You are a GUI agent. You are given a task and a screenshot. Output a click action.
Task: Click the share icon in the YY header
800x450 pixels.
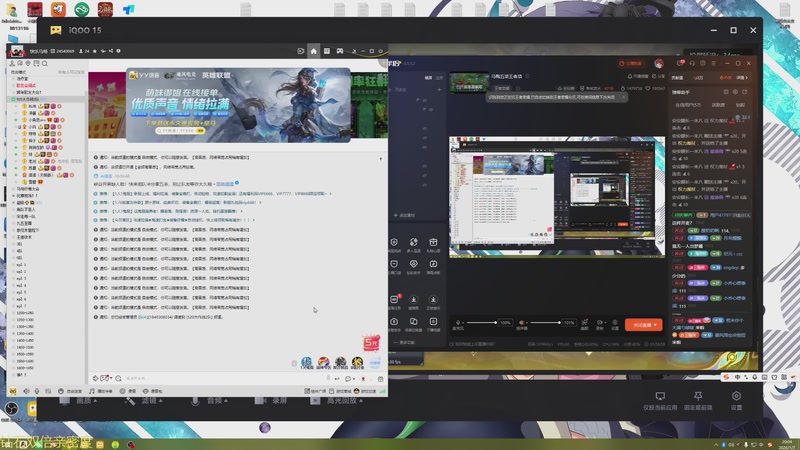point(111,51)
